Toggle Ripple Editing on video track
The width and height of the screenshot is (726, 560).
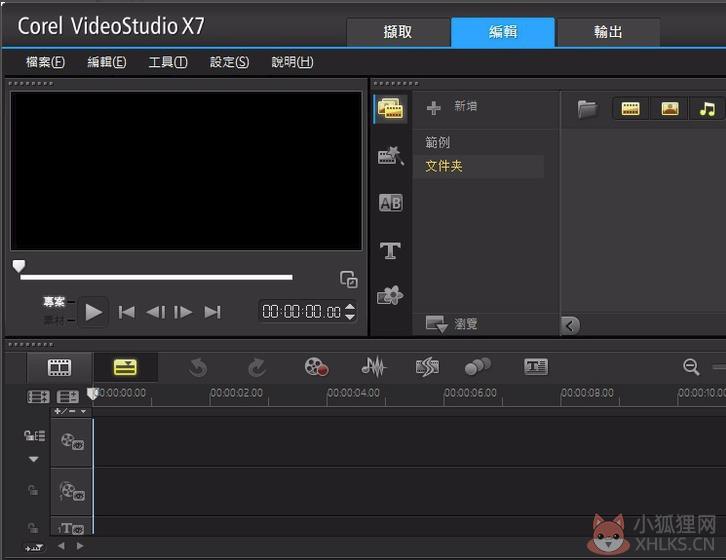pos(35,435)
